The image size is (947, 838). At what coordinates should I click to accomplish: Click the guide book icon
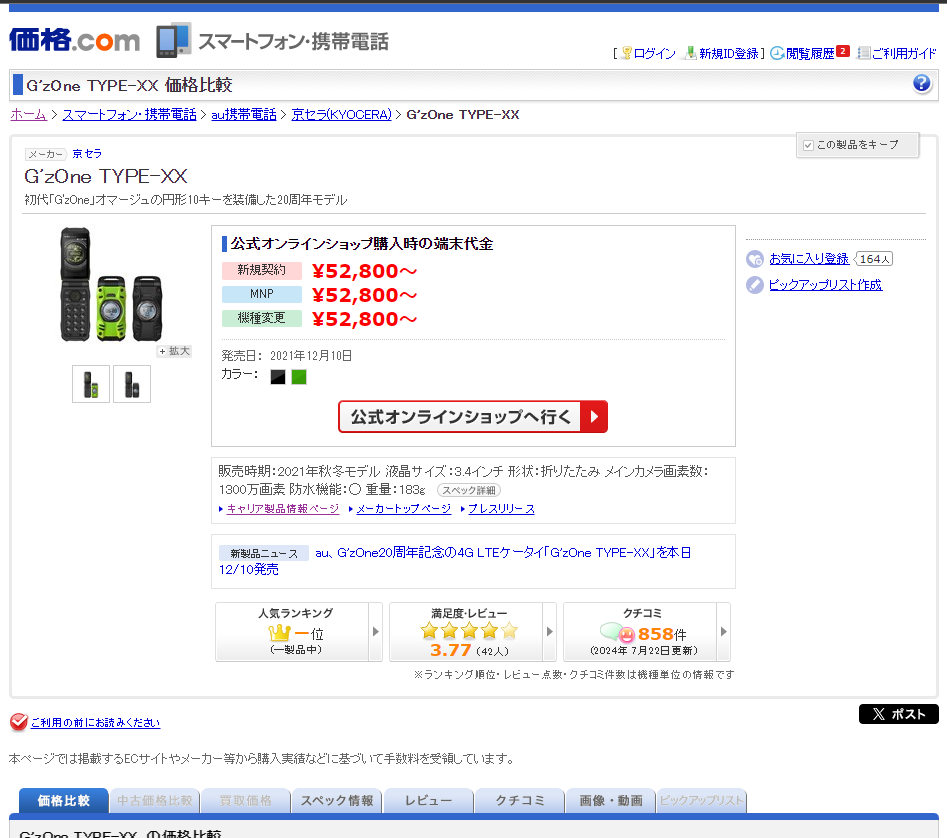click(864, 53)
